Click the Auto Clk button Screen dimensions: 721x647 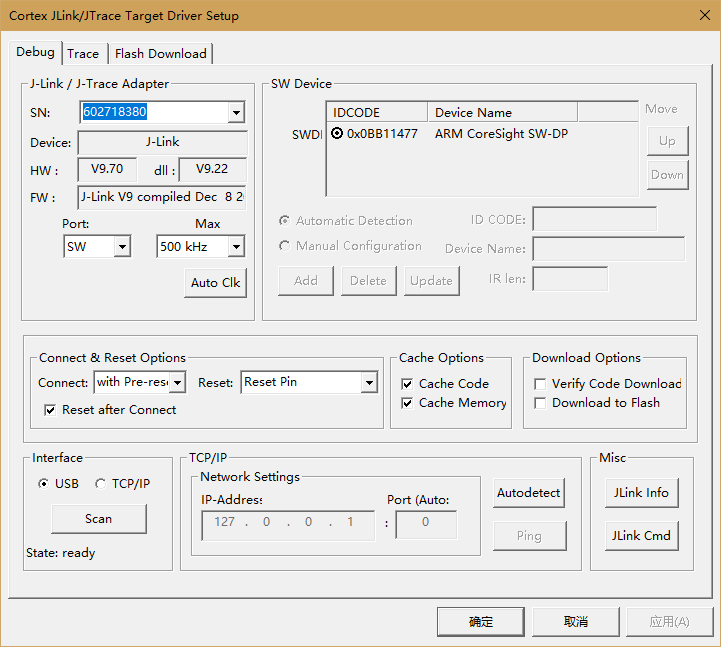[x=215, y=282]
